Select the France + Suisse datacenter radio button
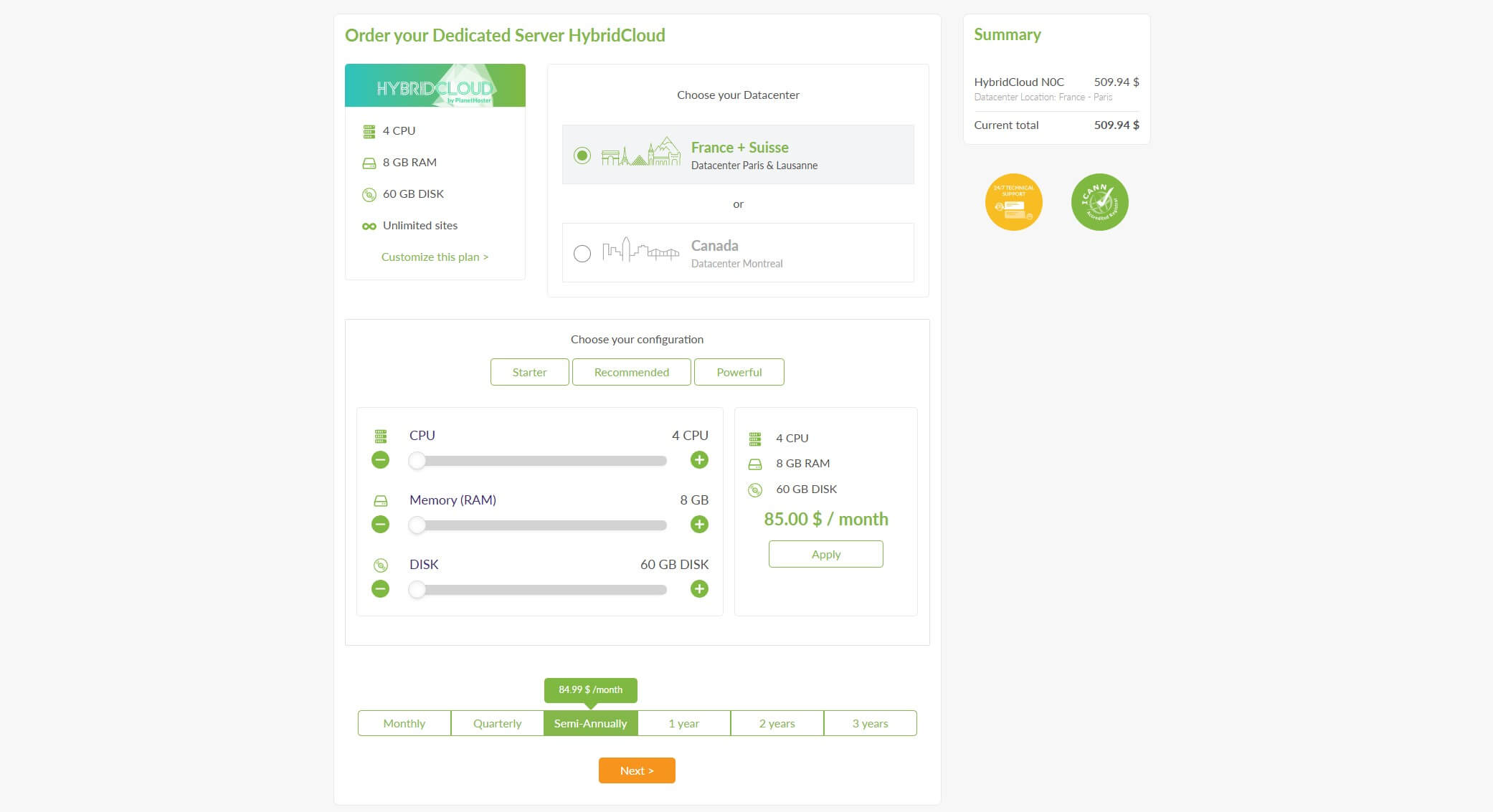 (582, 156)
